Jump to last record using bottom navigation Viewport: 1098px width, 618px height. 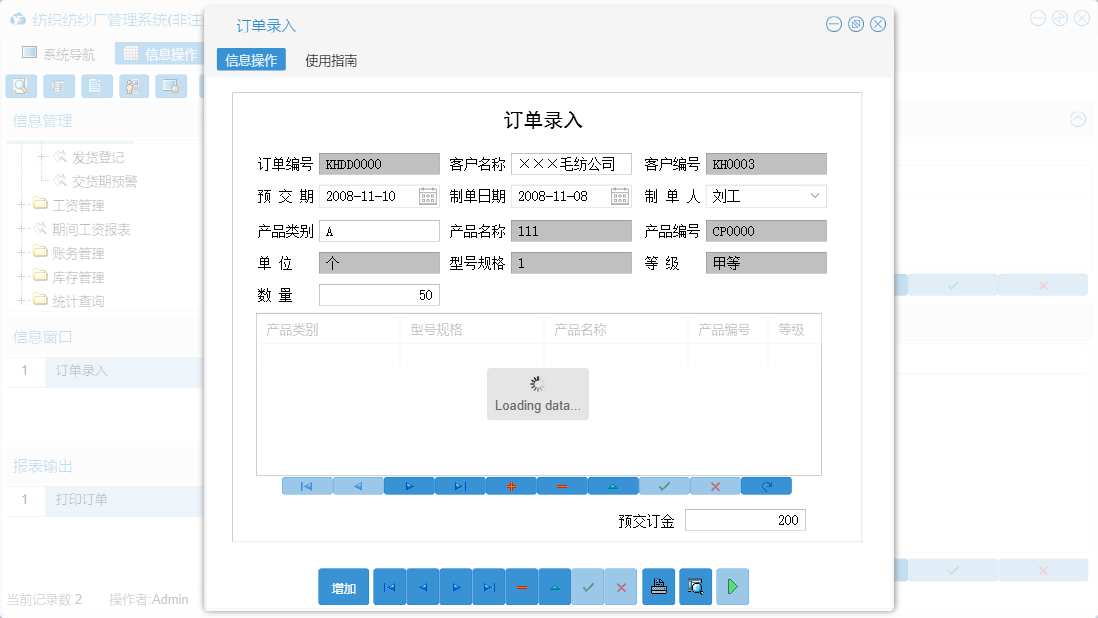point(489,587)
